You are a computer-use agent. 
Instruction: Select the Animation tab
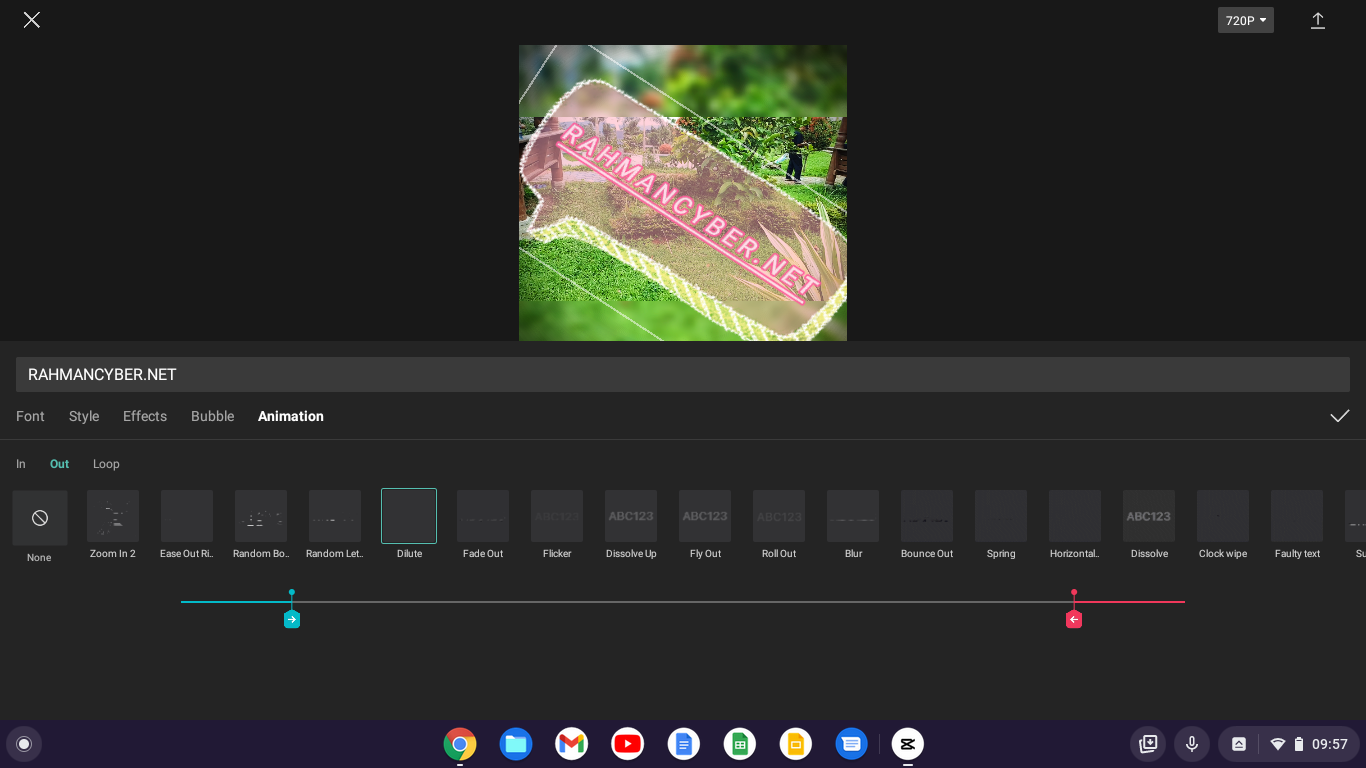coord(291,416)
